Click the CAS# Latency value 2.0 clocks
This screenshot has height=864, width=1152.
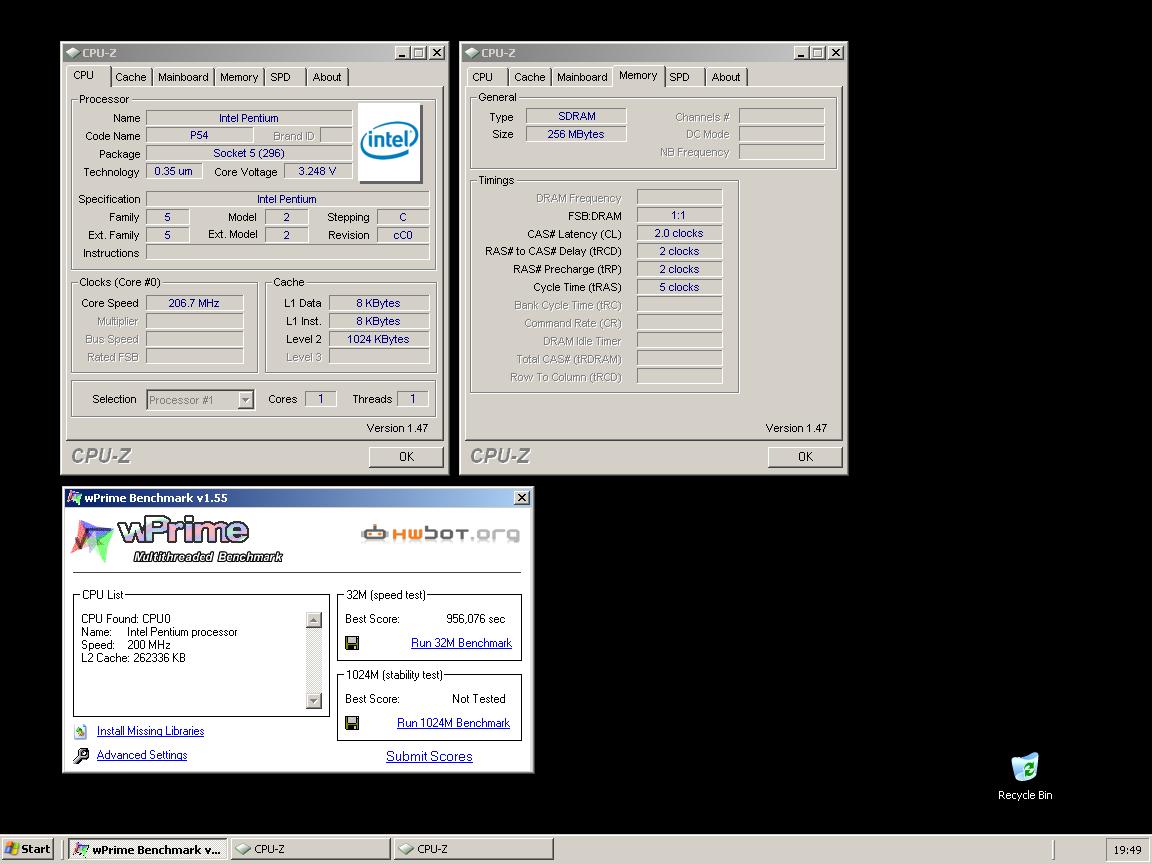[679, 233]
